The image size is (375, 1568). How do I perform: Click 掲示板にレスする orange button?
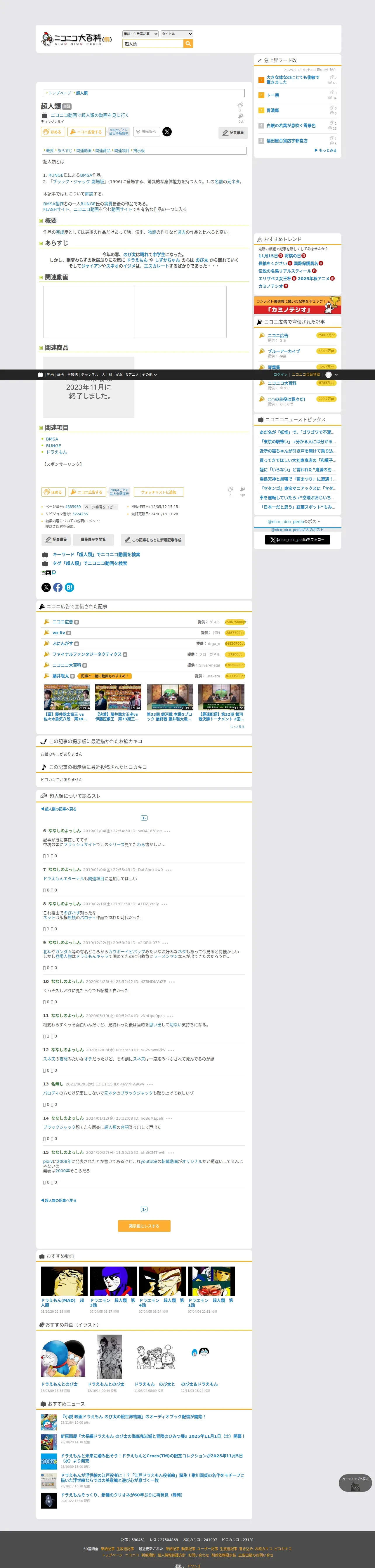pyautogui.click(x=144, y=1226)
